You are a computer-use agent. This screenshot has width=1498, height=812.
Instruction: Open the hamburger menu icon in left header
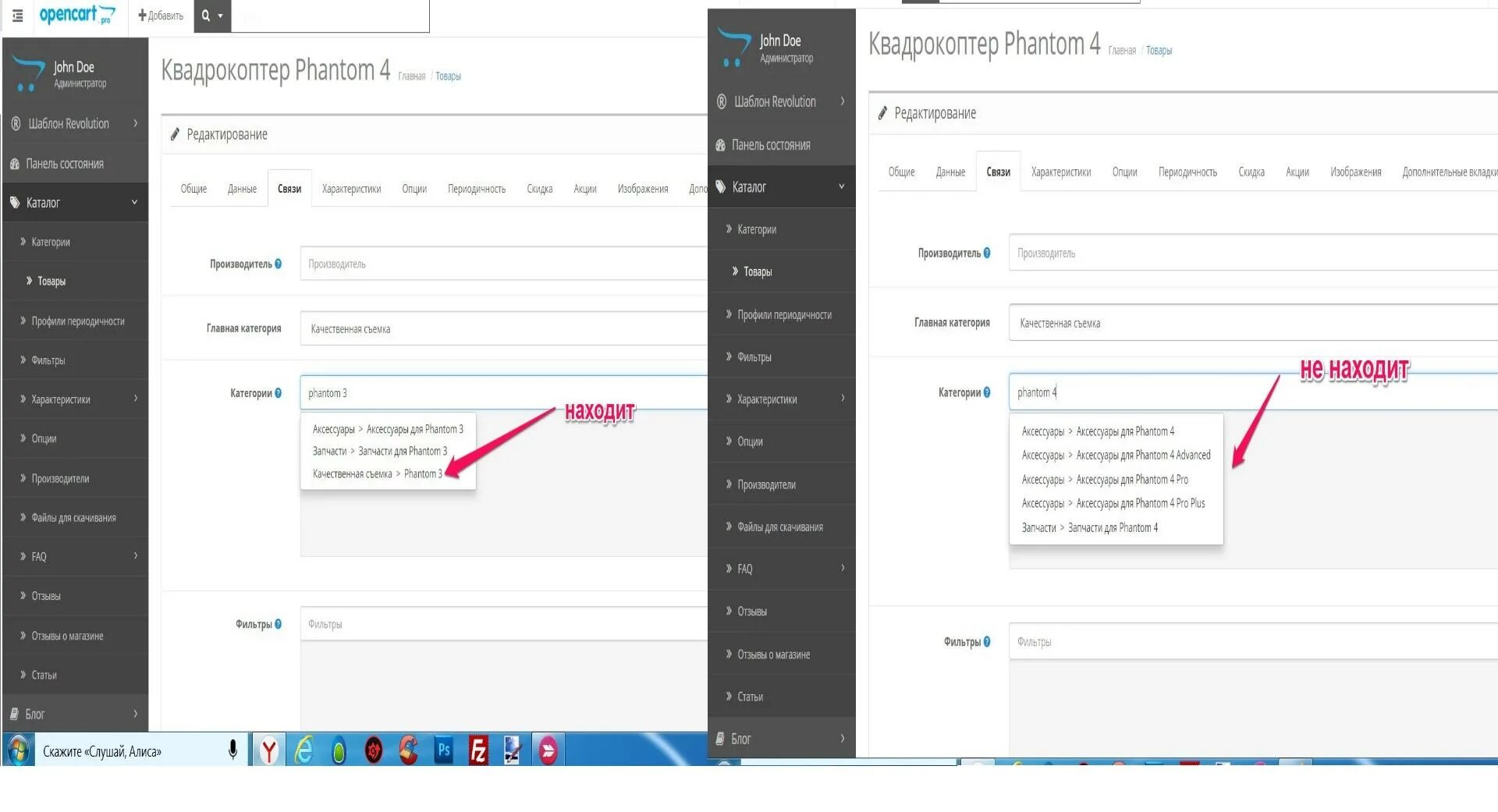coord(17,16)
